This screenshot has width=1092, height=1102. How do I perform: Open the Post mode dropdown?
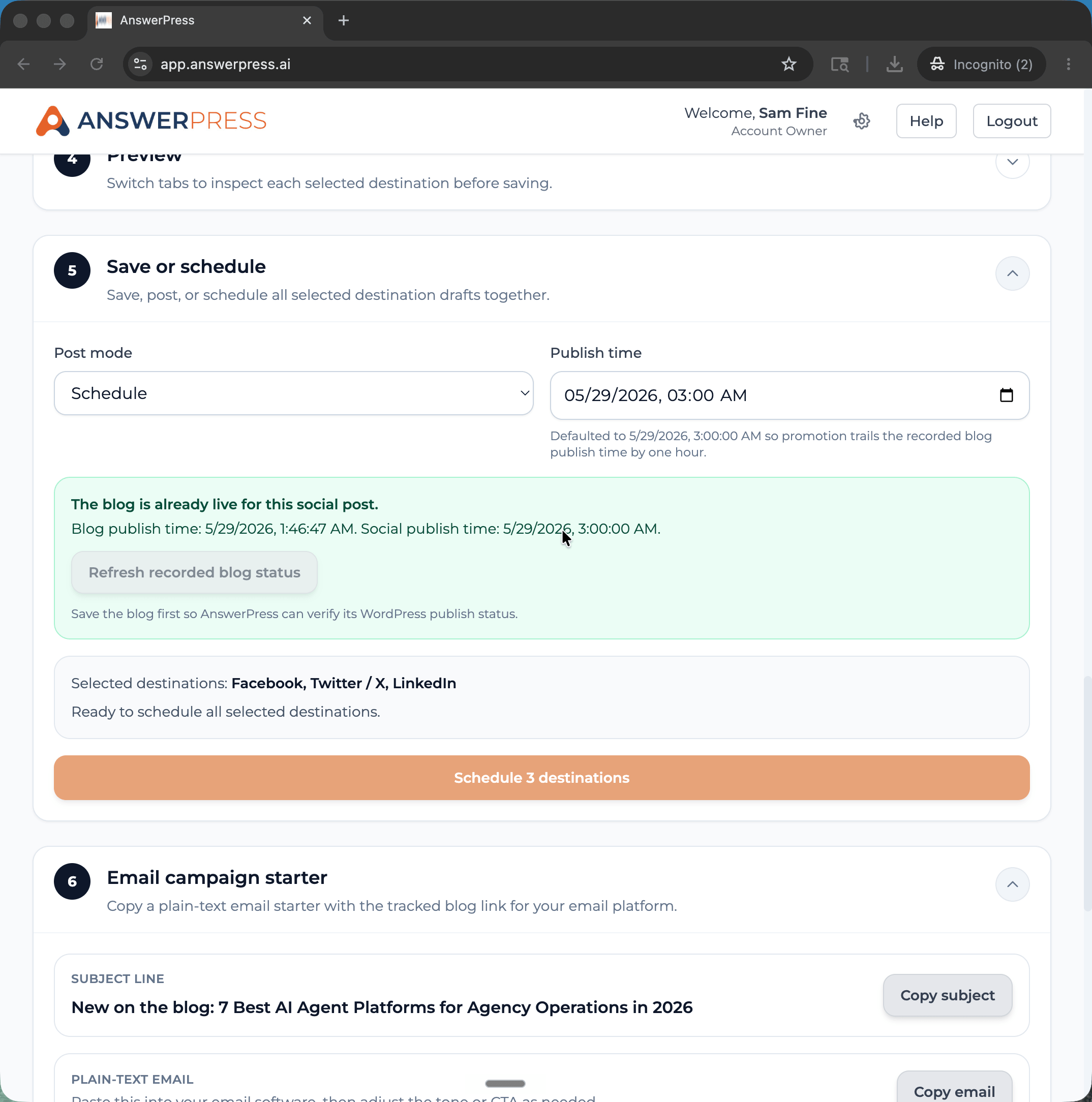pyautogui.click(x=293, y=393)
